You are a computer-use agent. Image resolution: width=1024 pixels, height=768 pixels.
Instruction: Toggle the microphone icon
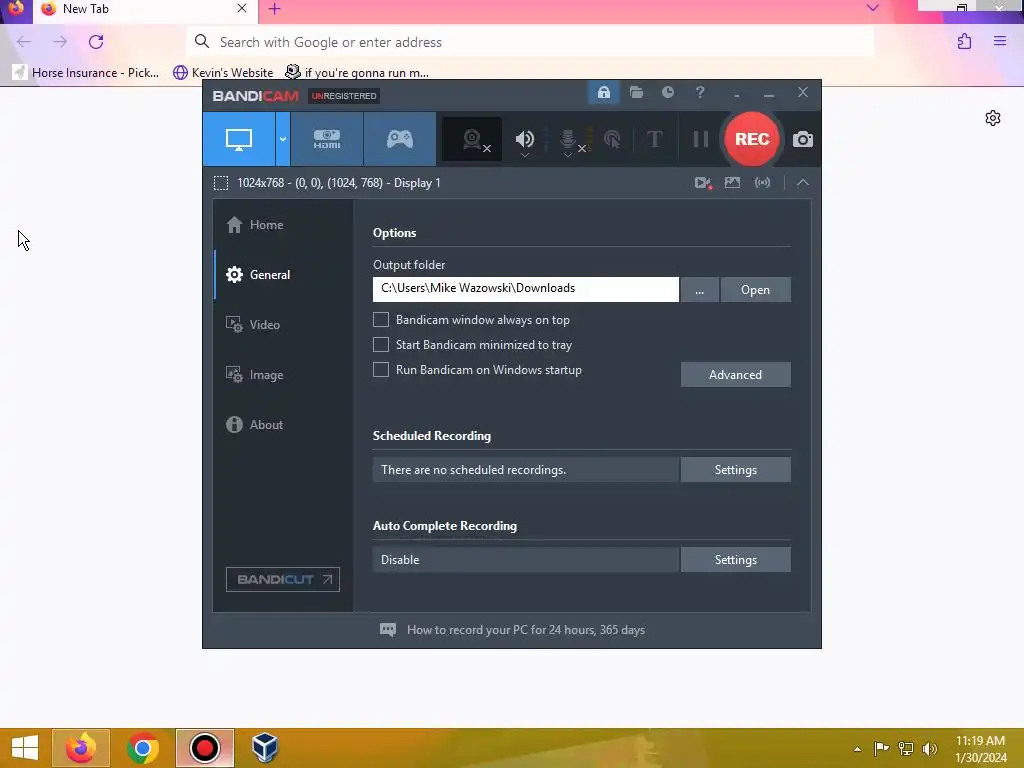coord(568,138)
